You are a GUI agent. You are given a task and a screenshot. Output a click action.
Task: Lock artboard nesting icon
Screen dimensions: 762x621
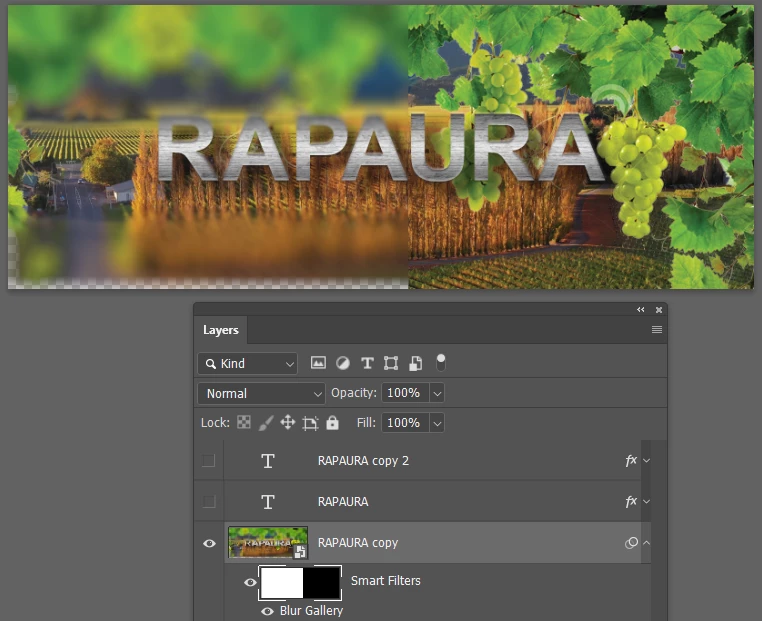click(x=310, y=423)
